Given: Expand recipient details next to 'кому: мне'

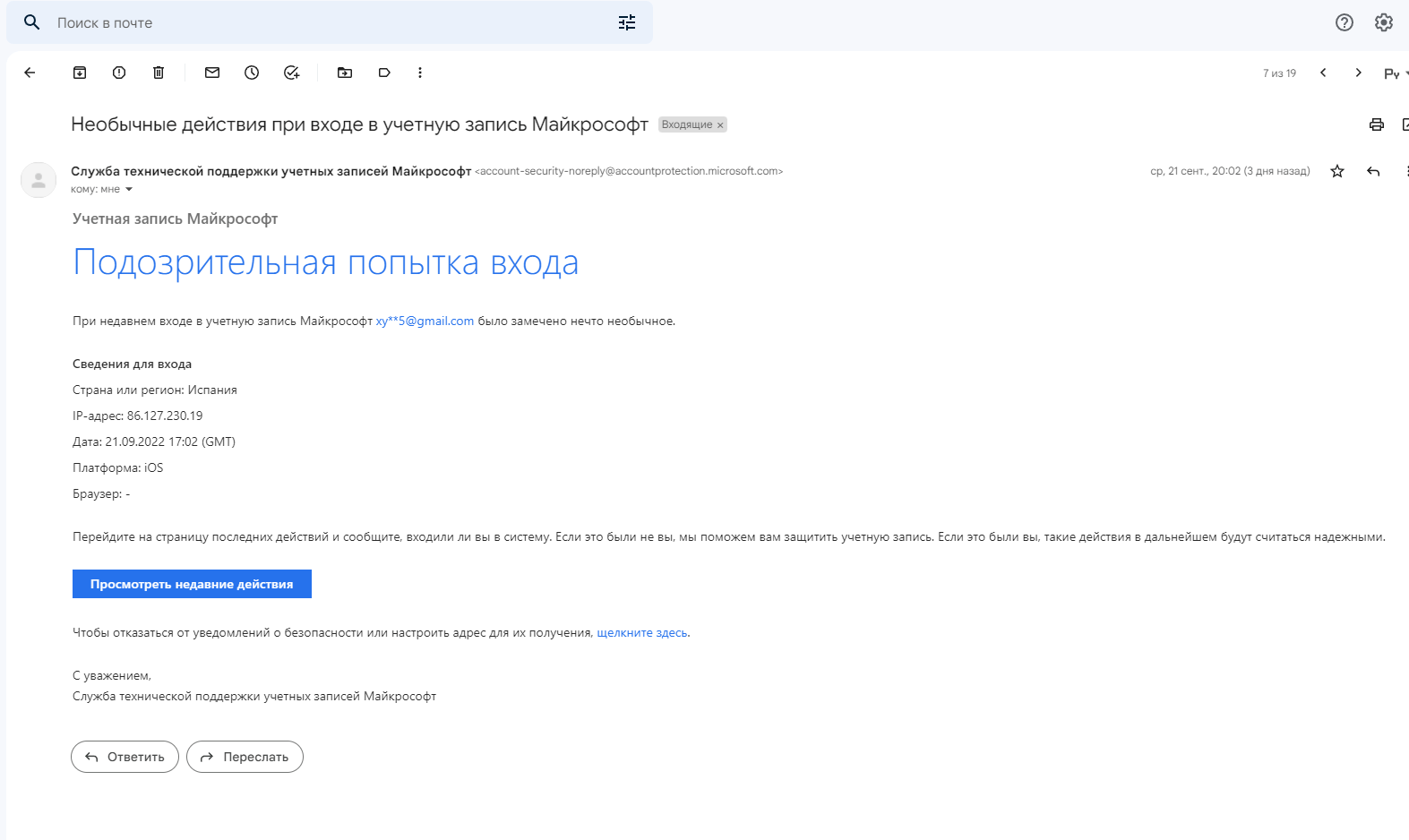Looking at the screenshot, I should [x=129, y=189].
